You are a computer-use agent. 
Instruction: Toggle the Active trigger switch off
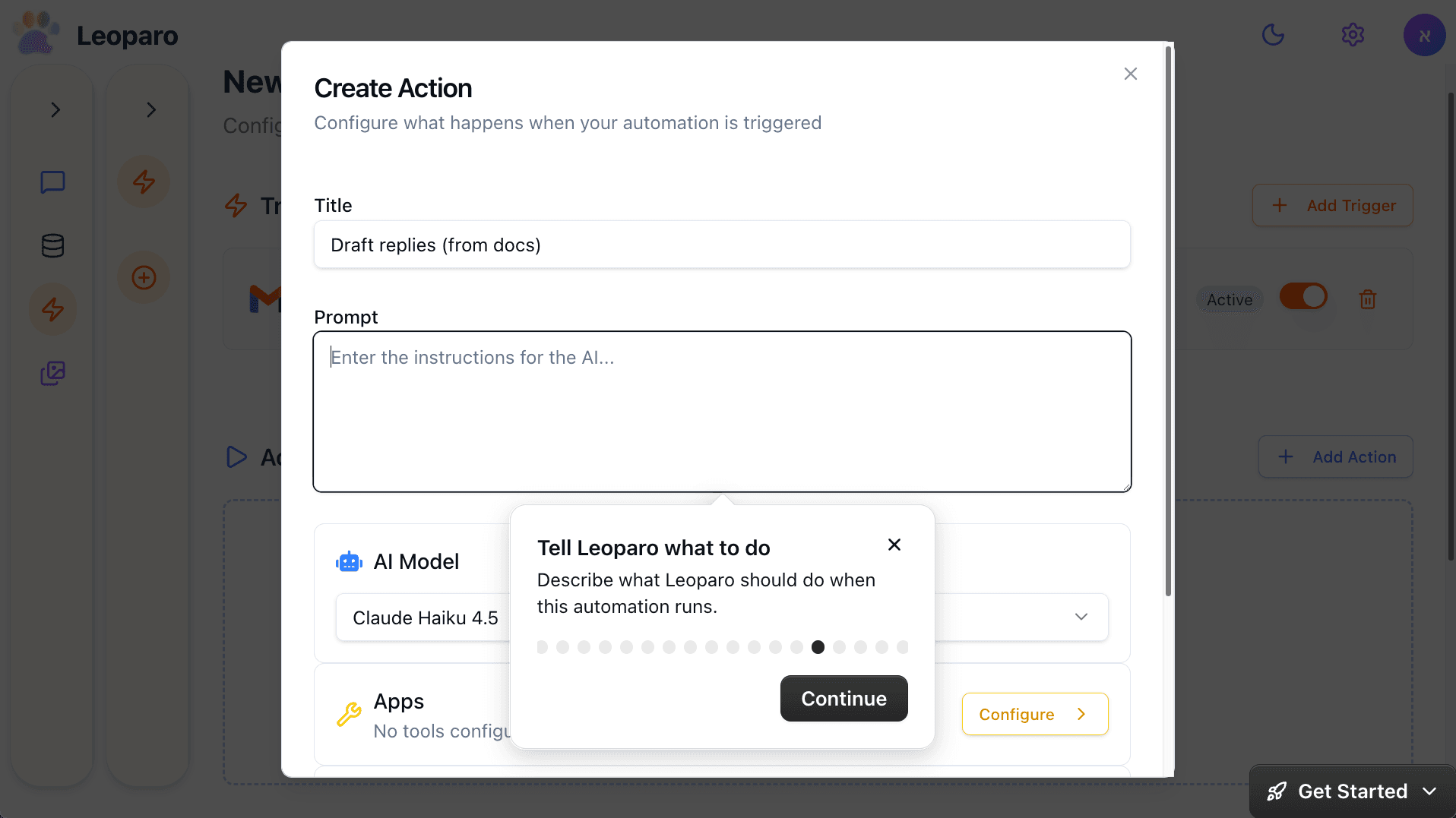coord(1303,296)
